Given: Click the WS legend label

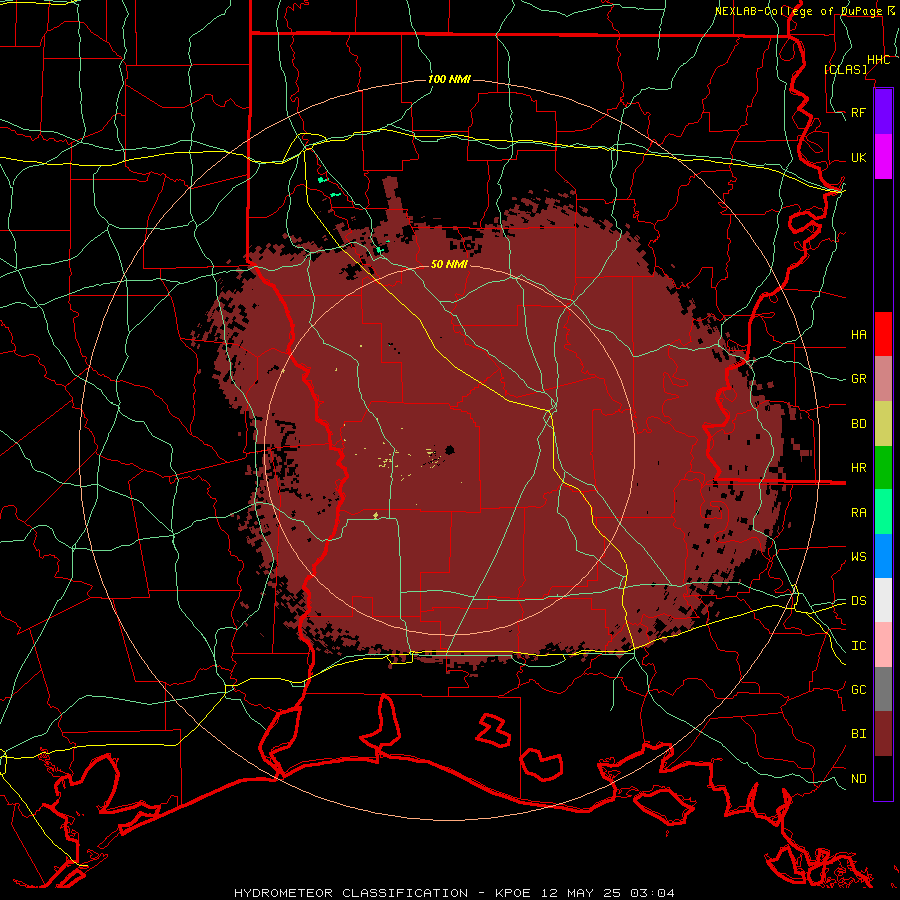Looking at the screenshot, I should [x=858, y=557].
